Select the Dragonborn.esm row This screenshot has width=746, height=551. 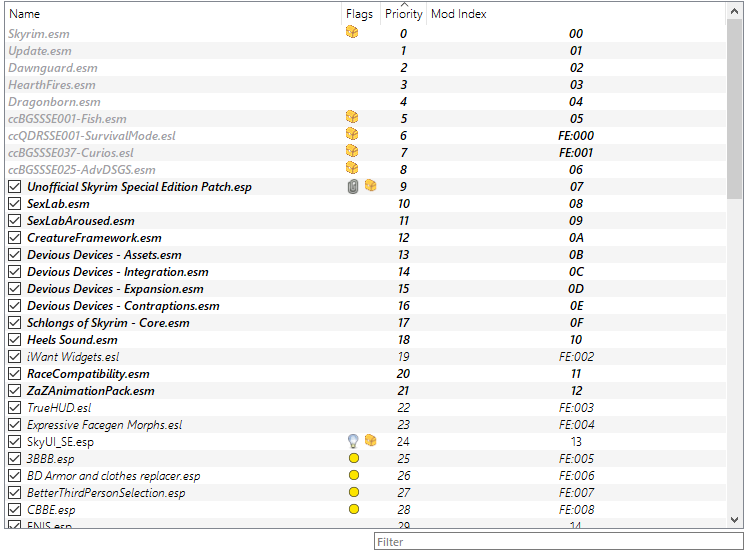365,102
